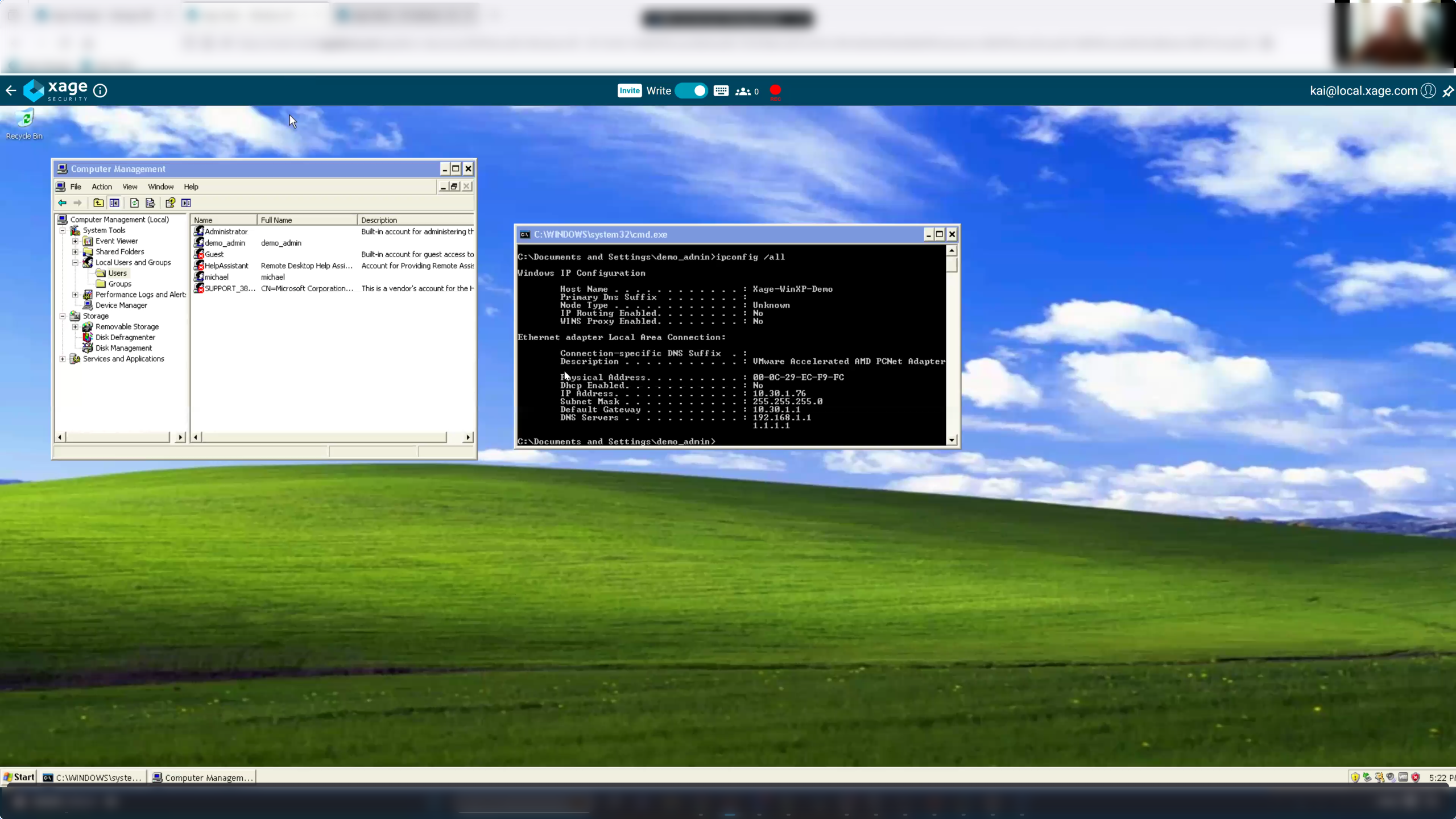
Task: Click the Xage info circle icon
Action: pyautogui.click(x=100, y=91)
